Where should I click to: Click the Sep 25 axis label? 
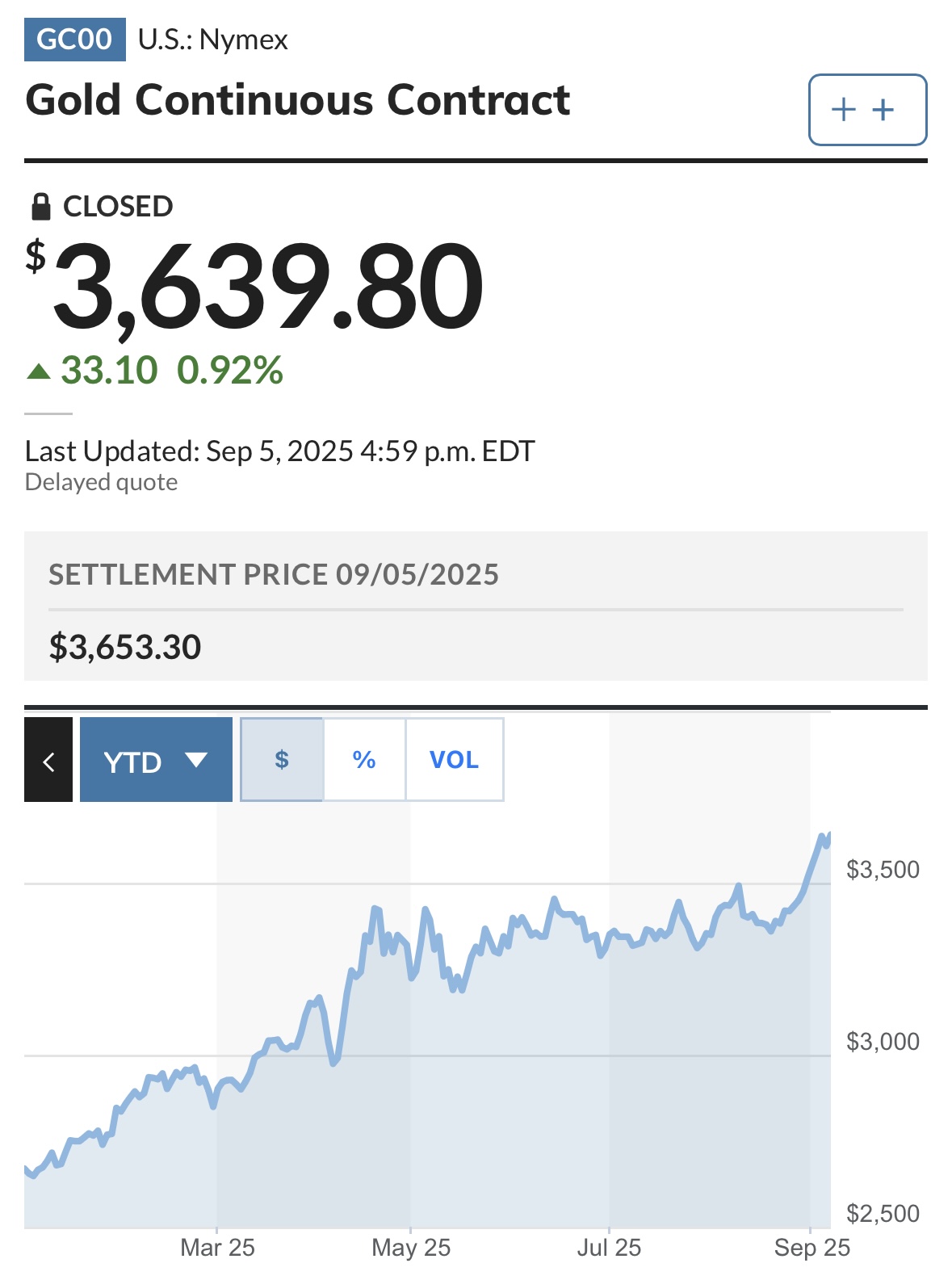(x=812, y=1248)
